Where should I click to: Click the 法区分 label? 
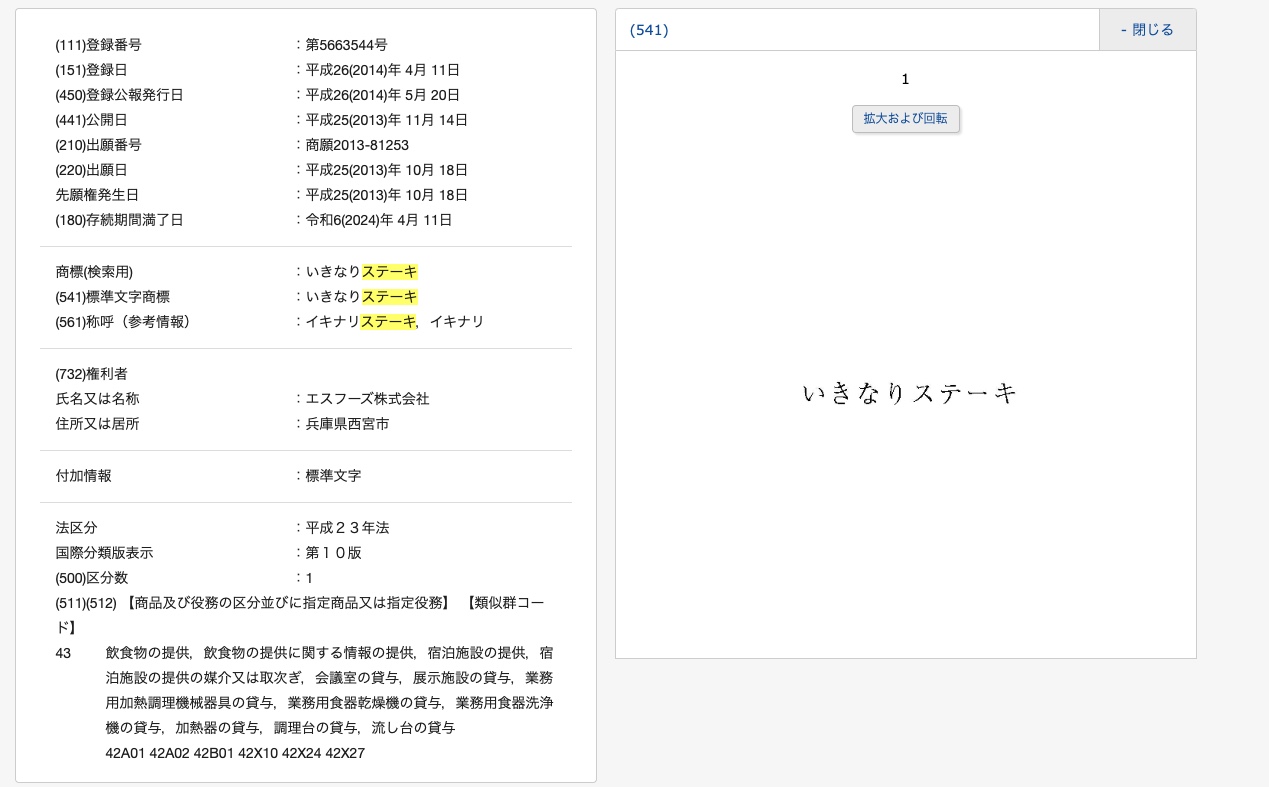coord(76,528)
